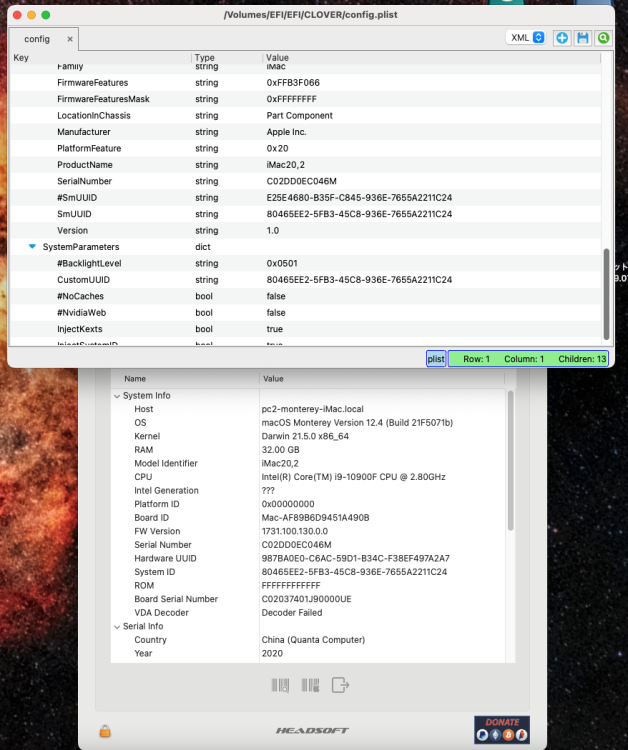Click the orange padlock icon
Image resolution: width=628 pixels, height=750 pixels.
105,731
